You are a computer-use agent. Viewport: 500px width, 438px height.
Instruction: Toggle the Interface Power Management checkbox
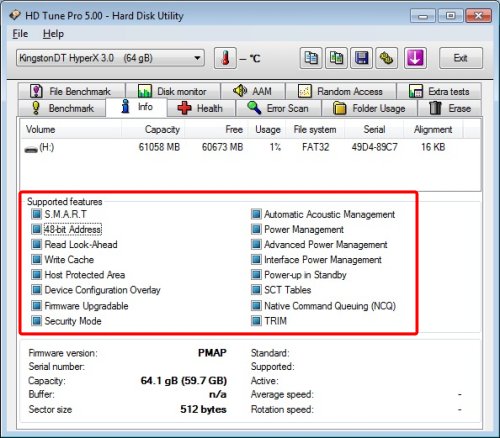256,259
